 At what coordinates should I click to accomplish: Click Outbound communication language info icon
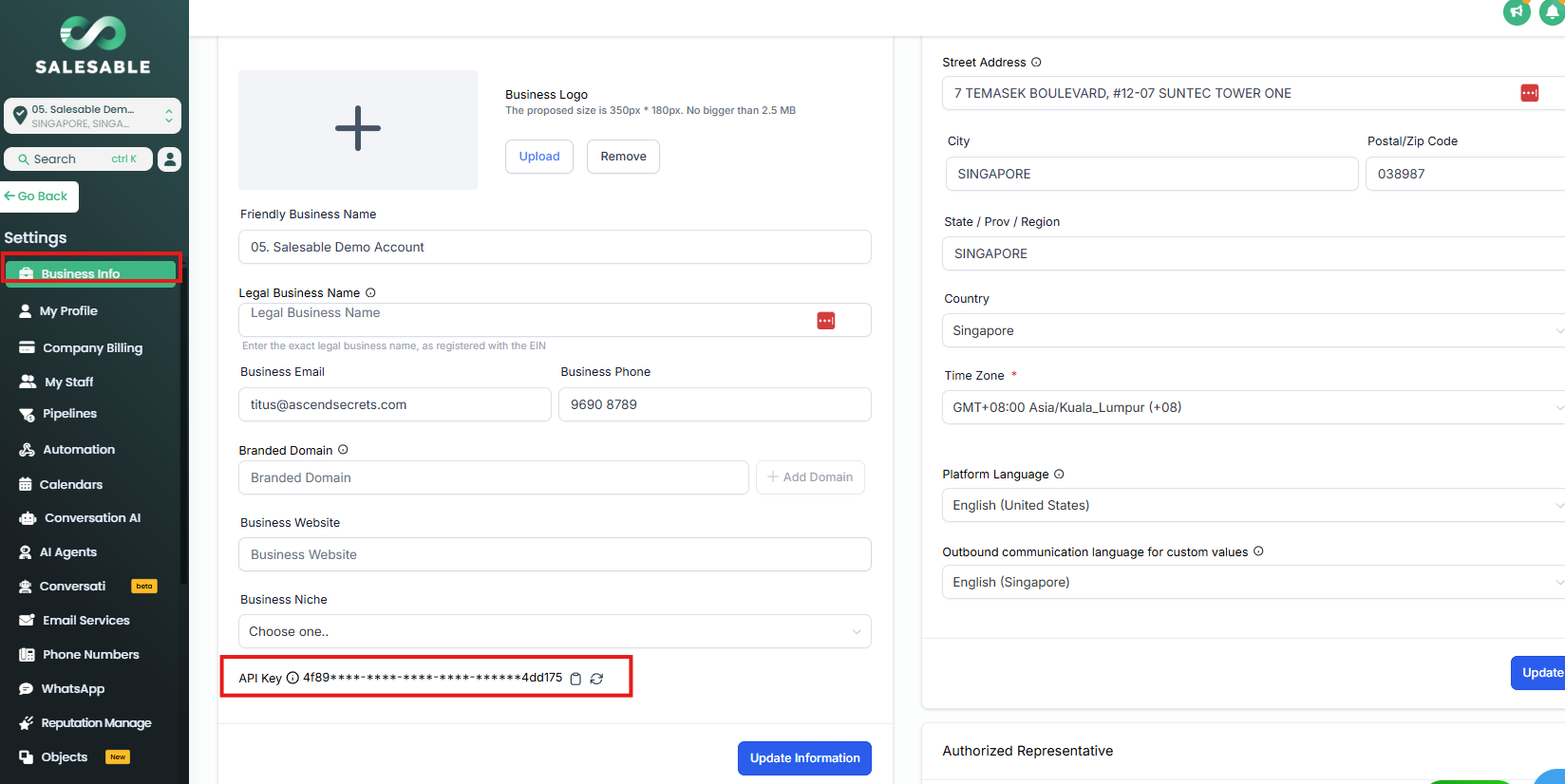pos(1258,551)
